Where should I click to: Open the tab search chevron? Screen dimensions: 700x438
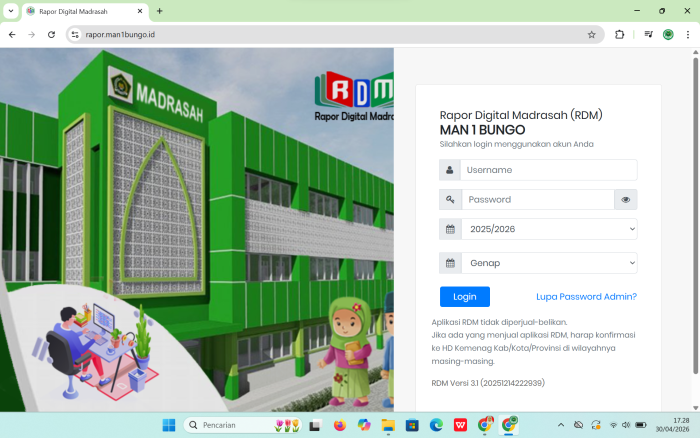tap(11, 11)
